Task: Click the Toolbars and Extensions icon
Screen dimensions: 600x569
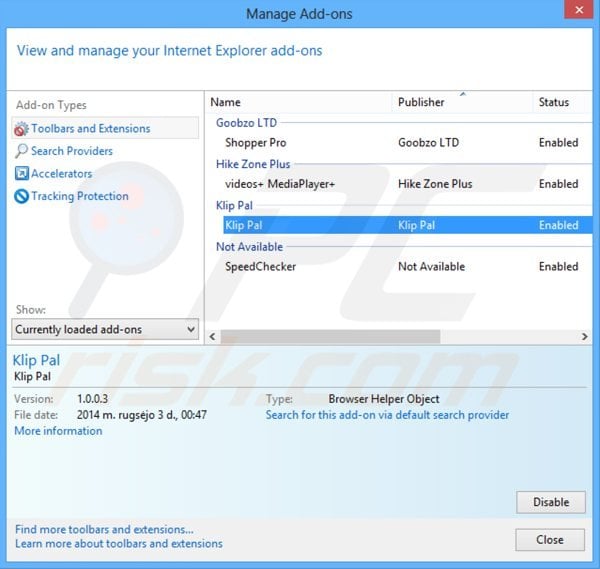Action: coord(21,129)
